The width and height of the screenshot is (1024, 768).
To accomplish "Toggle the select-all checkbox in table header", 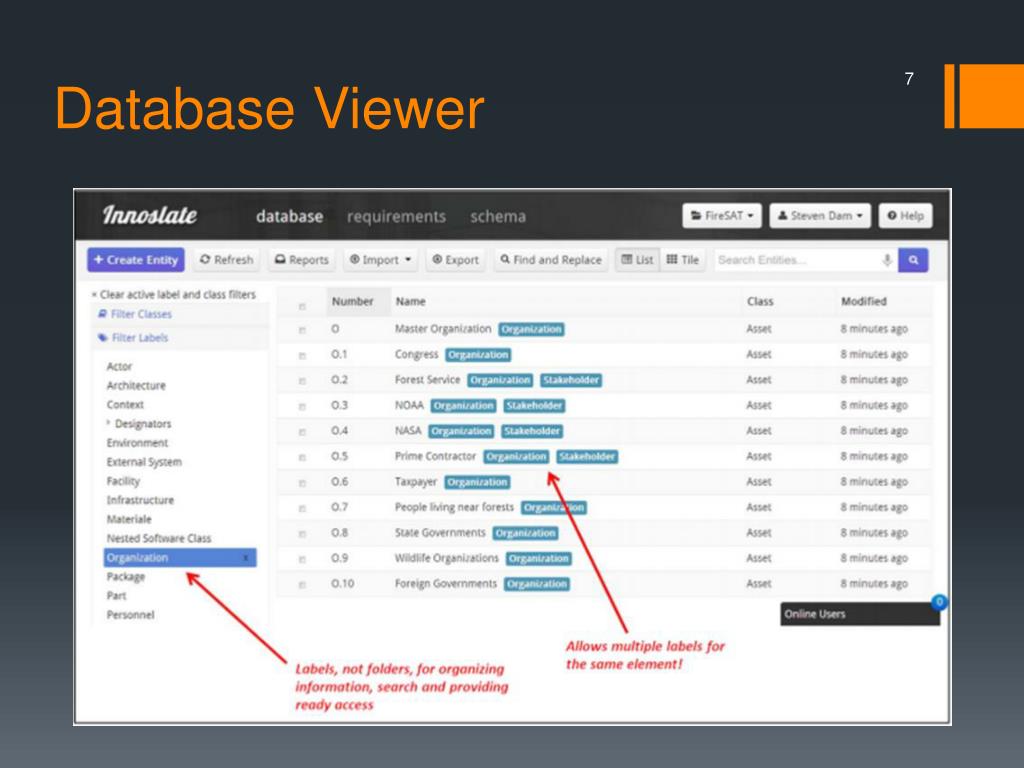I will [302, 306].
